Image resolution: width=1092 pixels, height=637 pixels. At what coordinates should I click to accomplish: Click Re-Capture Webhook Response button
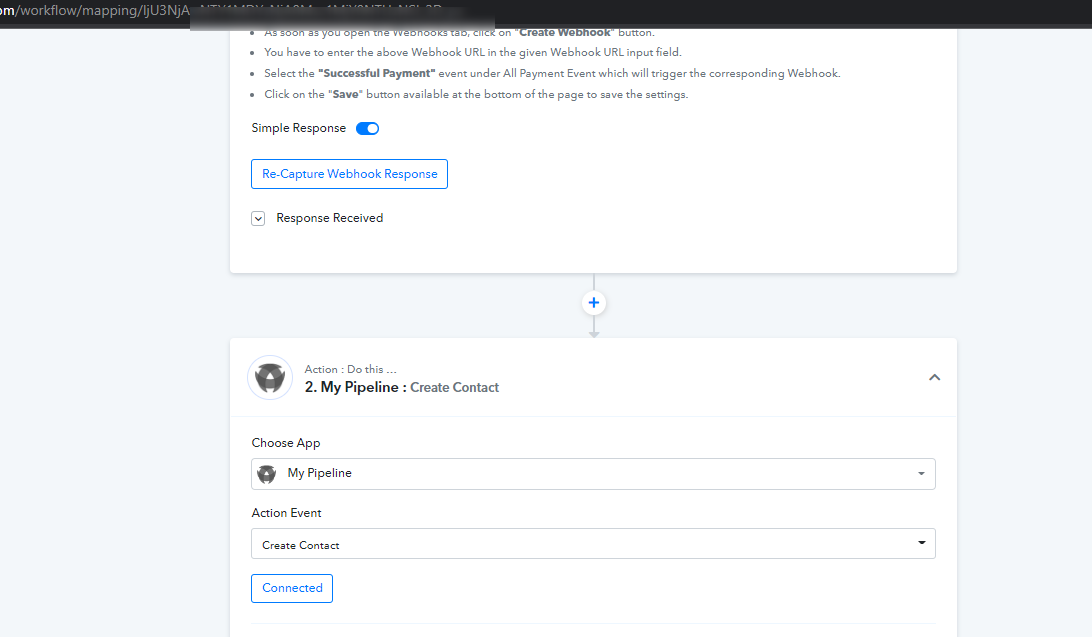[x=350, y=174]
